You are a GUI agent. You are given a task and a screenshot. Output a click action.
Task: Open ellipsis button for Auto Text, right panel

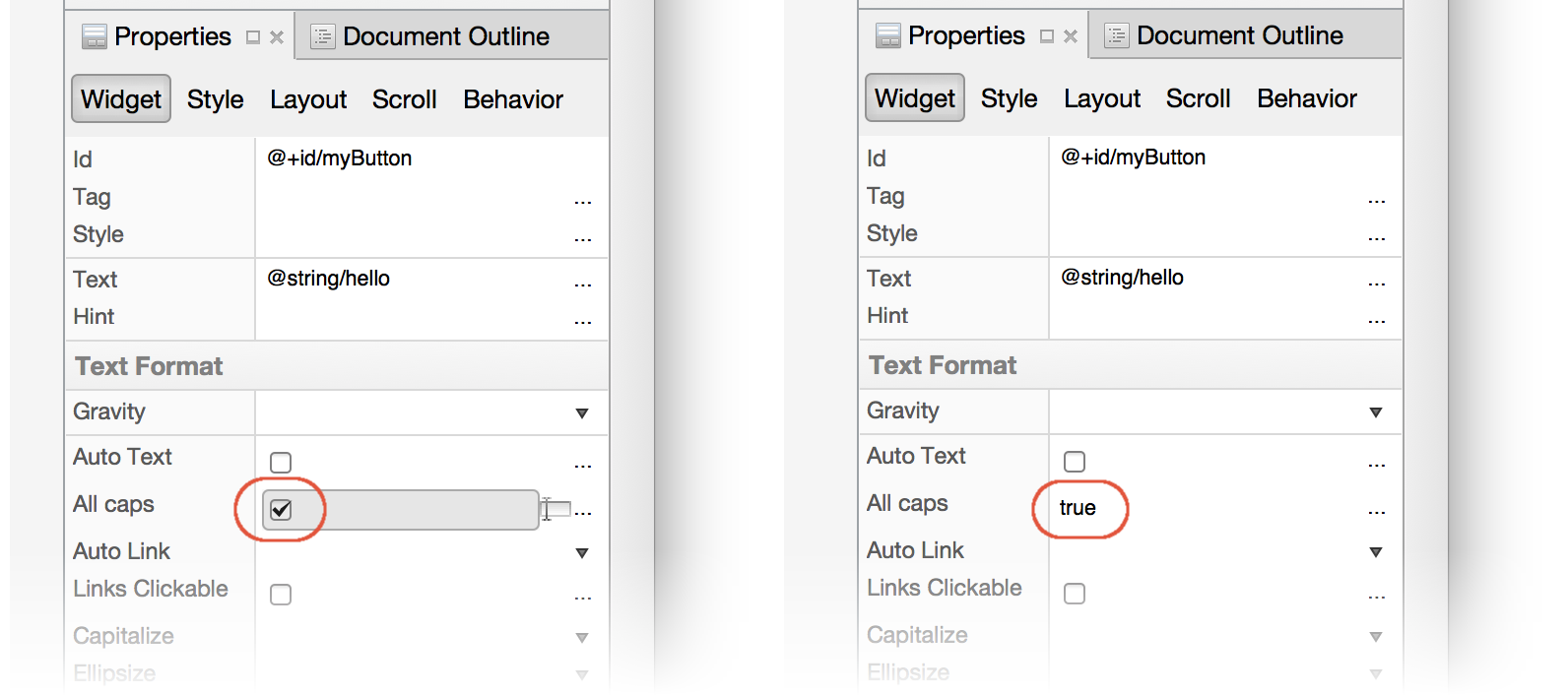(x=1377, y=464)
